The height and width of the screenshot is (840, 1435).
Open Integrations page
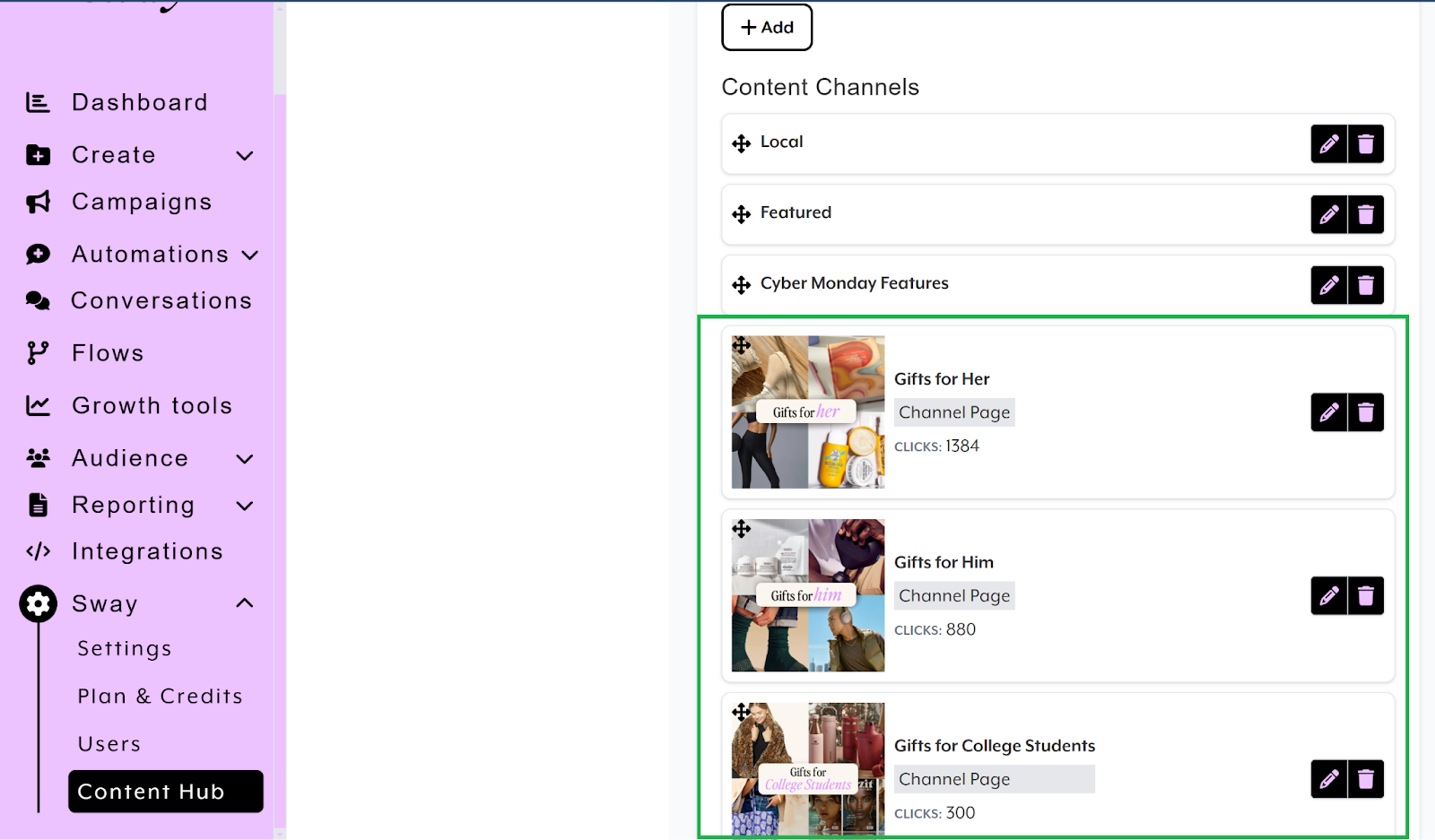click(147, 551)
